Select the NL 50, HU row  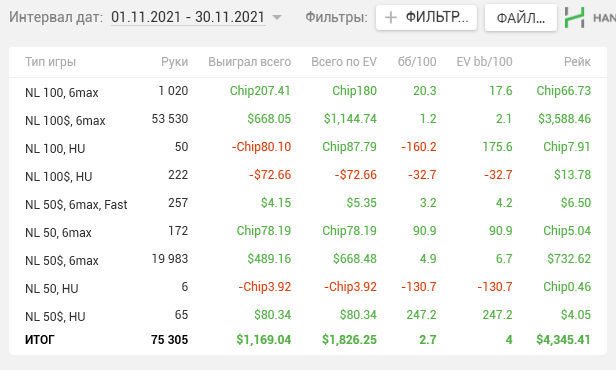[308, 287]
